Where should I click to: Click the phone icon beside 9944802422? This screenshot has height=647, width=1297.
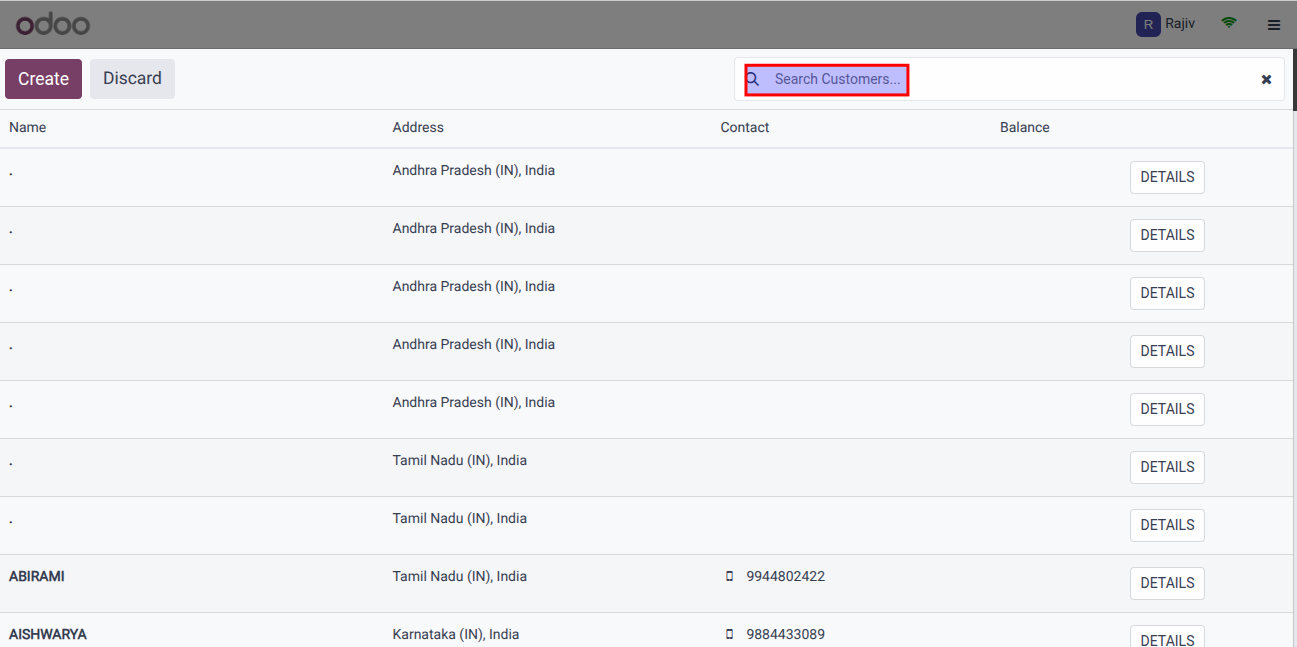pyautogui.click(x=729, y=577)
